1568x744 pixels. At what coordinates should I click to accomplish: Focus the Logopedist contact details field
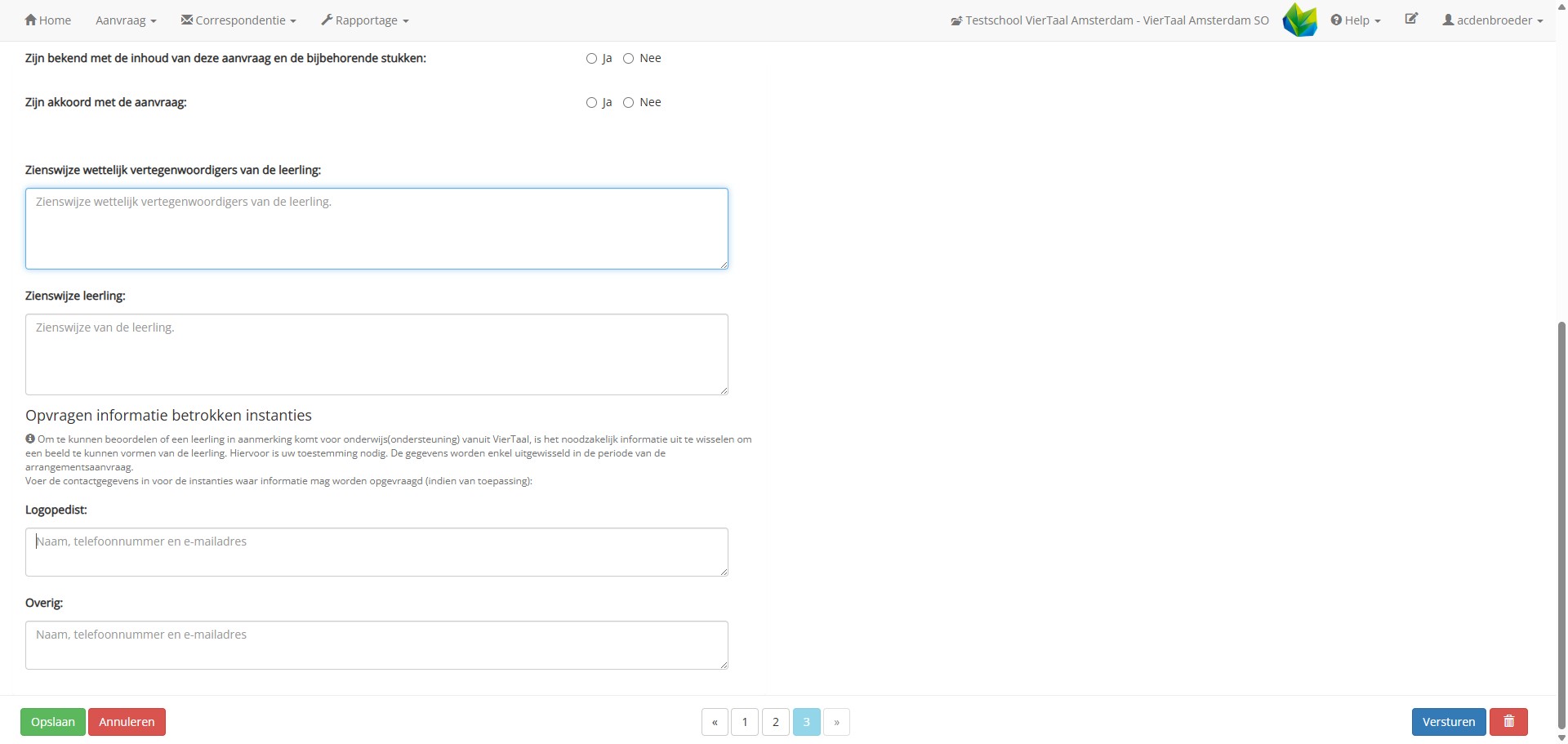point(376,552)
